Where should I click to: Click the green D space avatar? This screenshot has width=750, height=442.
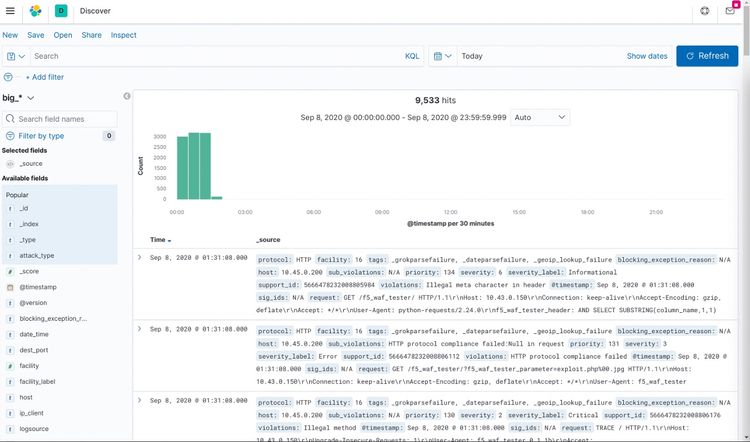pos(60,11)
